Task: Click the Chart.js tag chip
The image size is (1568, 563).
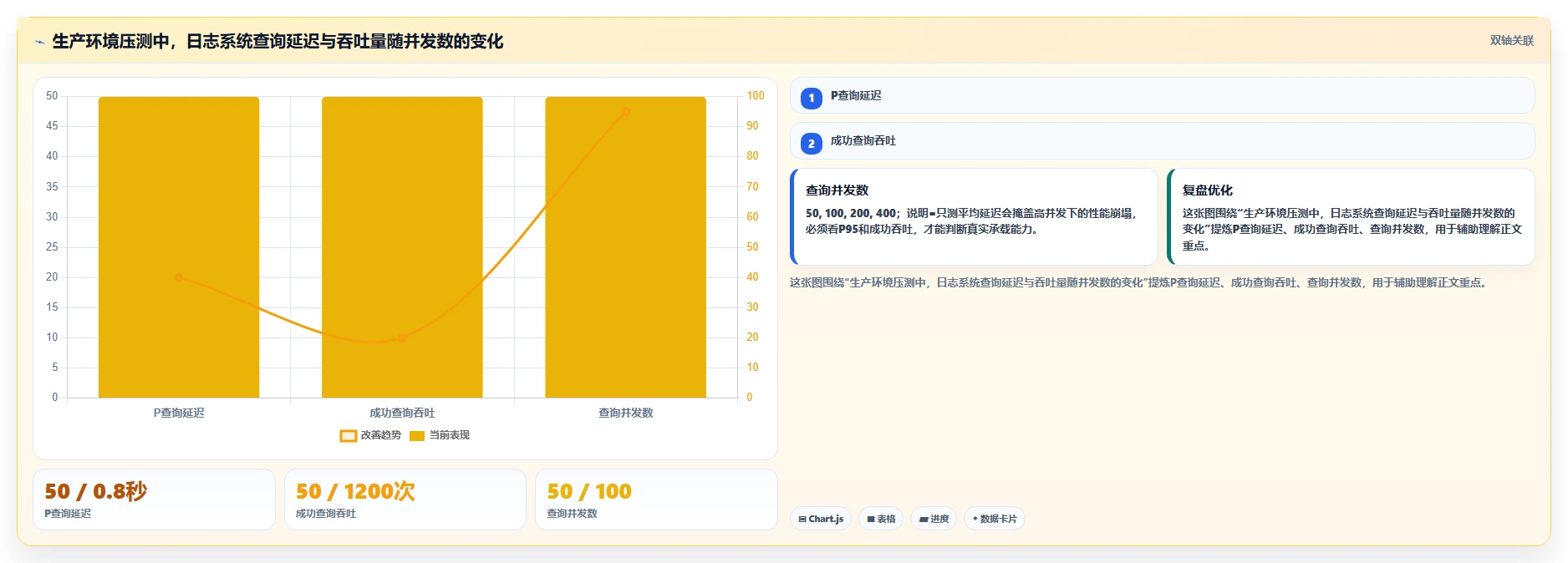Action: click(x=821, y=519)
